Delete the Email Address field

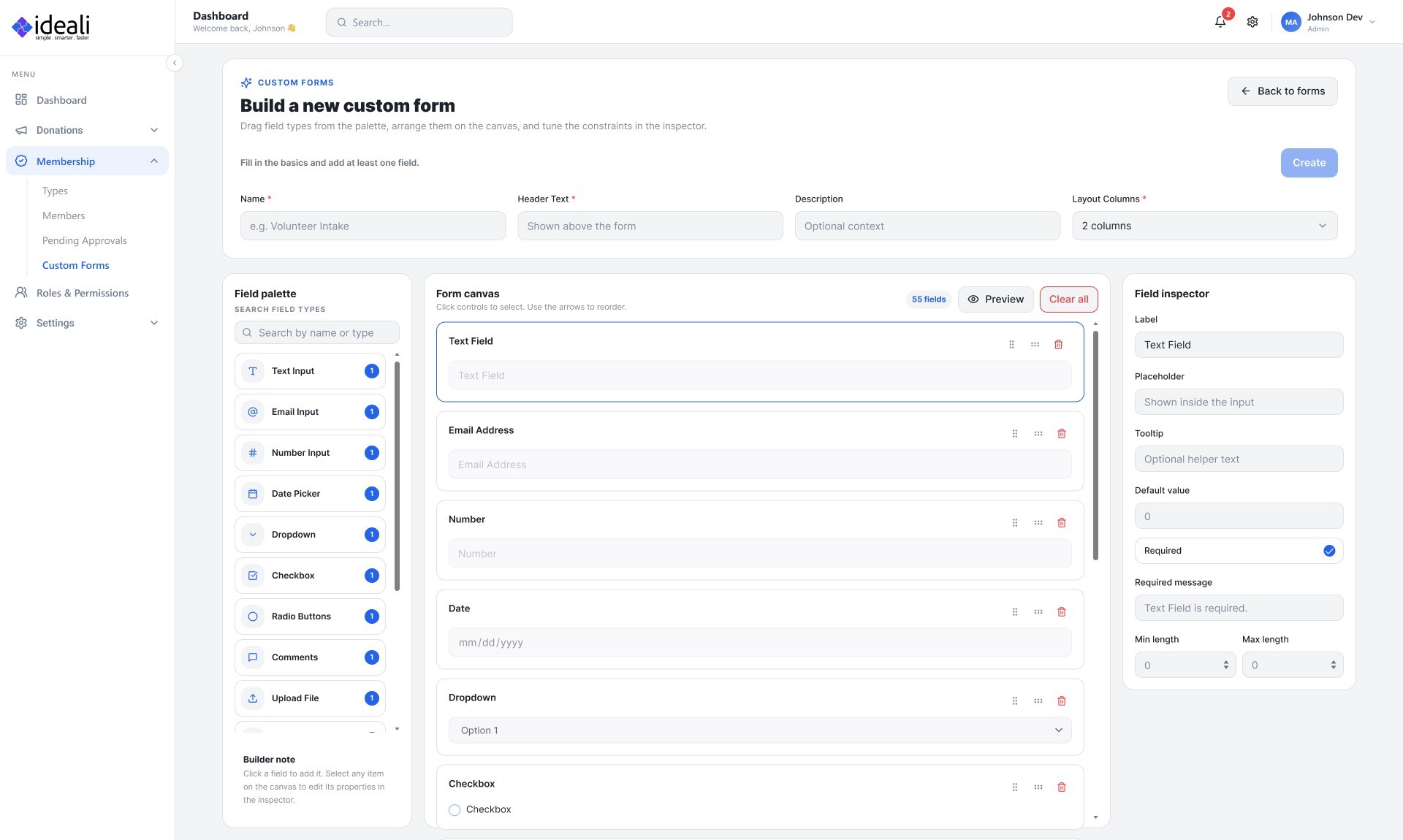tap(1062, 433)
